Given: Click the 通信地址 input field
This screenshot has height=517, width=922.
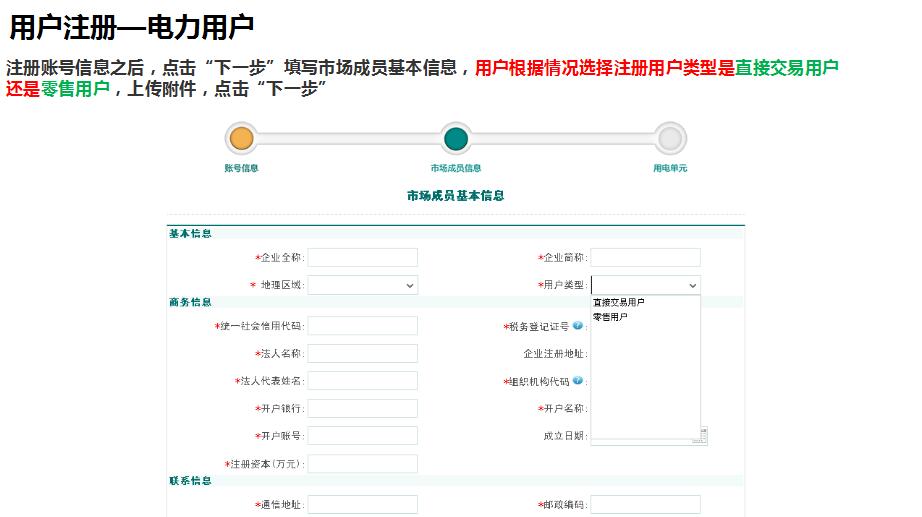Looking at the screenshot, I should pyautogui.click(x=362, y=504).
